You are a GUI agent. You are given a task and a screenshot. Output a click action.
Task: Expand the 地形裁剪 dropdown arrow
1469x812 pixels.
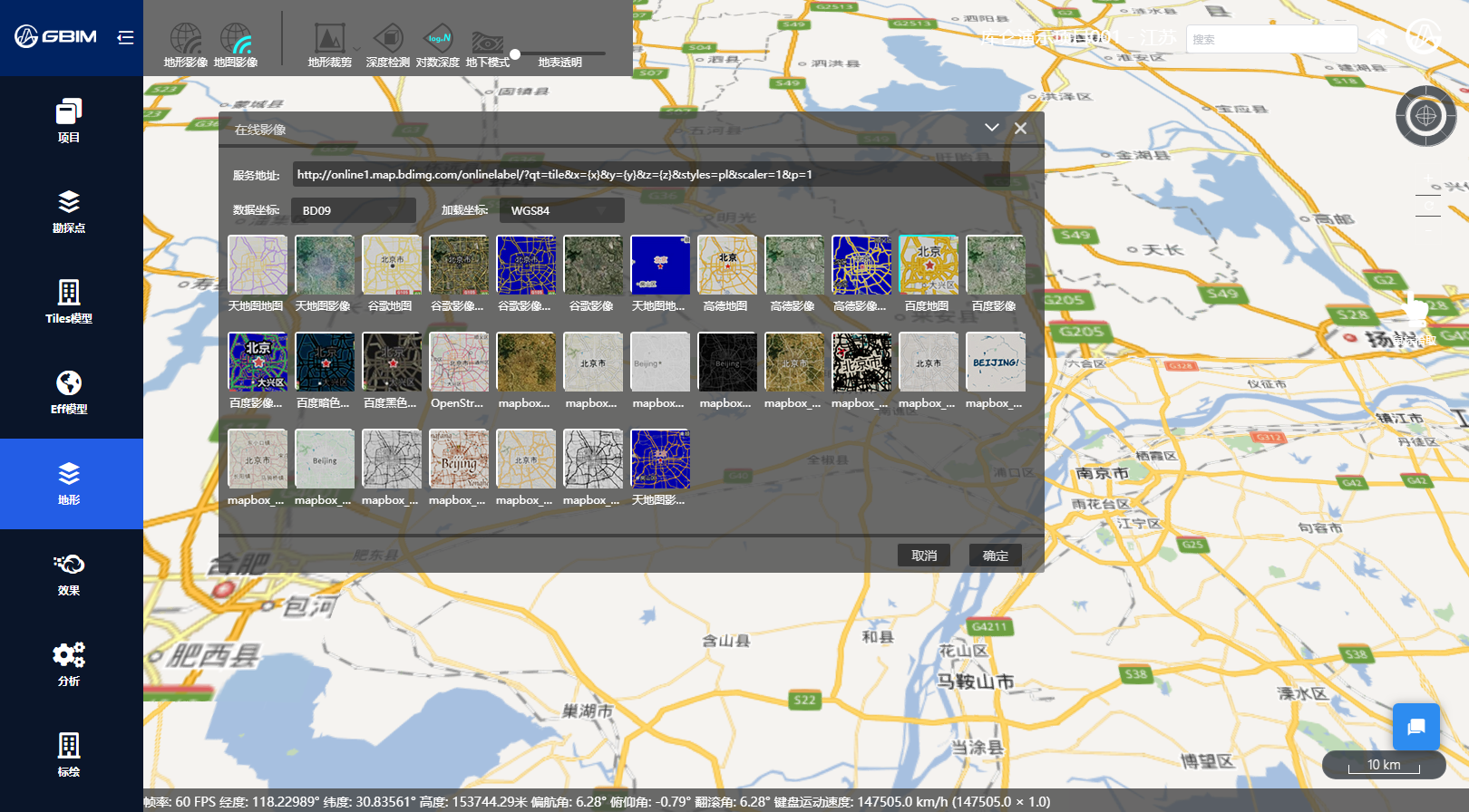click(356, 48)
